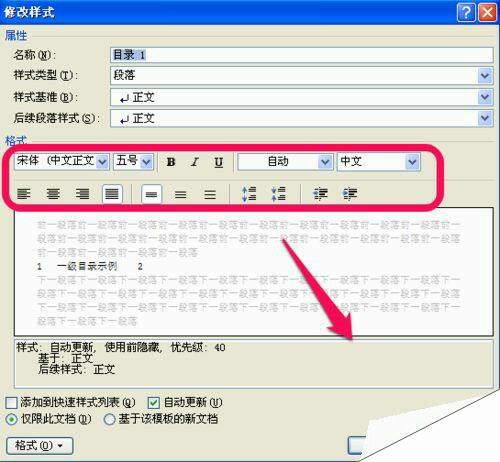Viewport: 500px width, 462px height.
Task: Open the dialog help question mark
Action: click(466, 13)
